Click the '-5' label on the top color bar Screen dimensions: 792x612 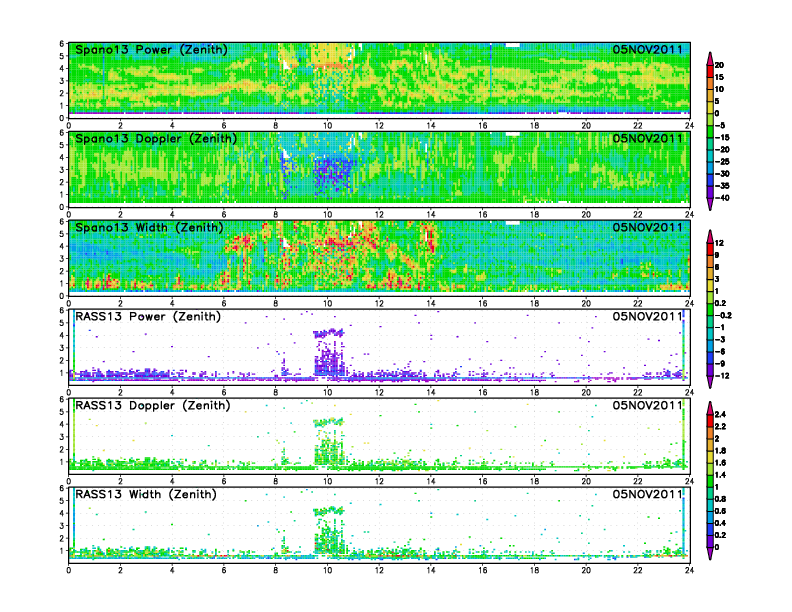(x=721, y=125)
